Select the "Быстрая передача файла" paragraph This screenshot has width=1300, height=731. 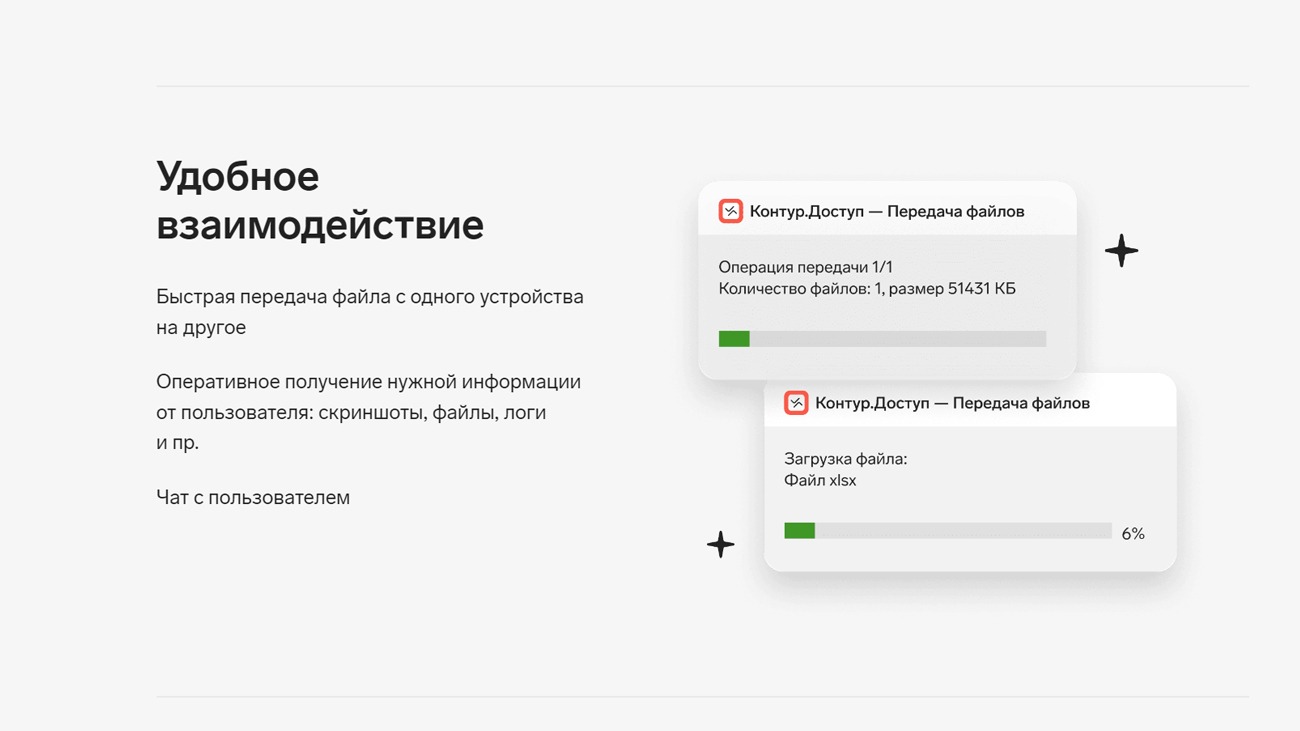(x=369, y=312)
